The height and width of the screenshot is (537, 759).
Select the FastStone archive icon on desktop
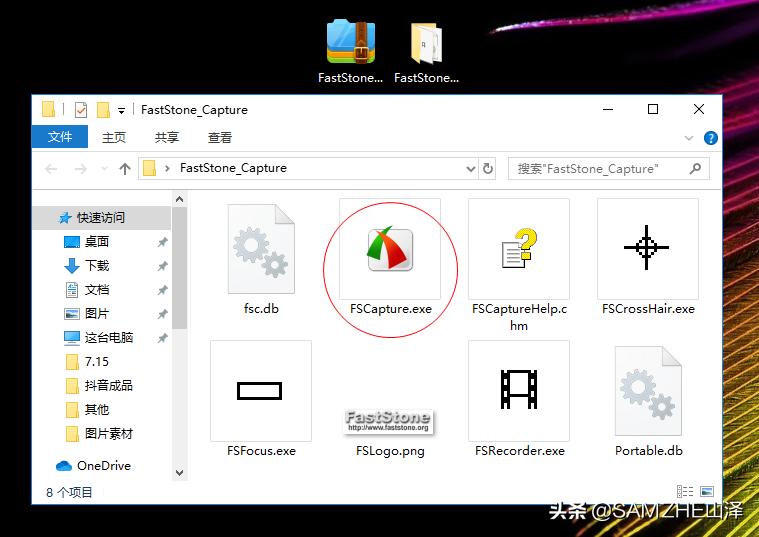coord(351,42)
